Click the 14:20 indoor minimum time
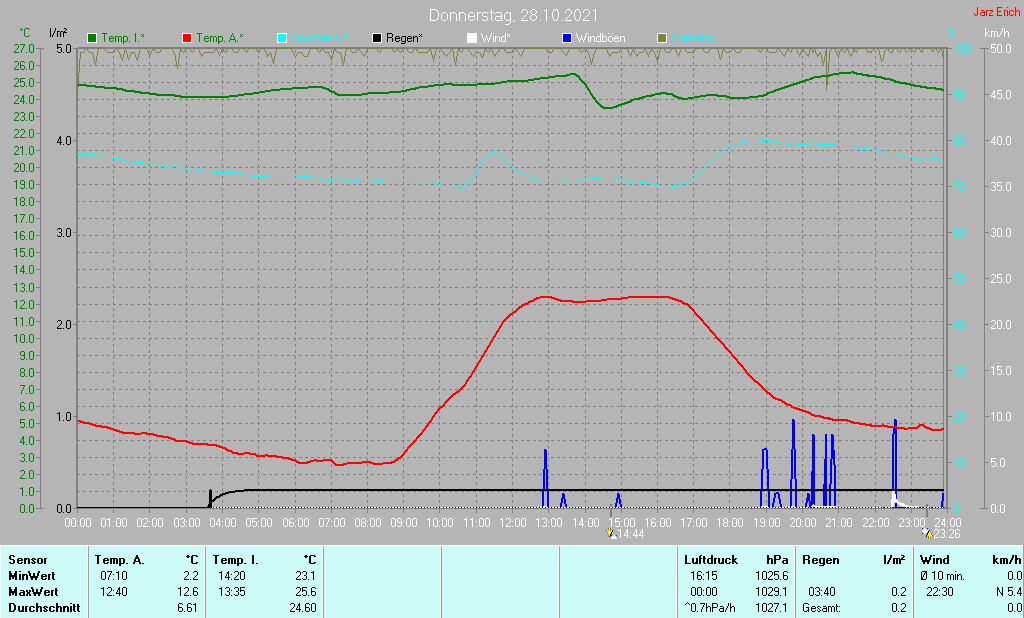 [x=232, y=576]
